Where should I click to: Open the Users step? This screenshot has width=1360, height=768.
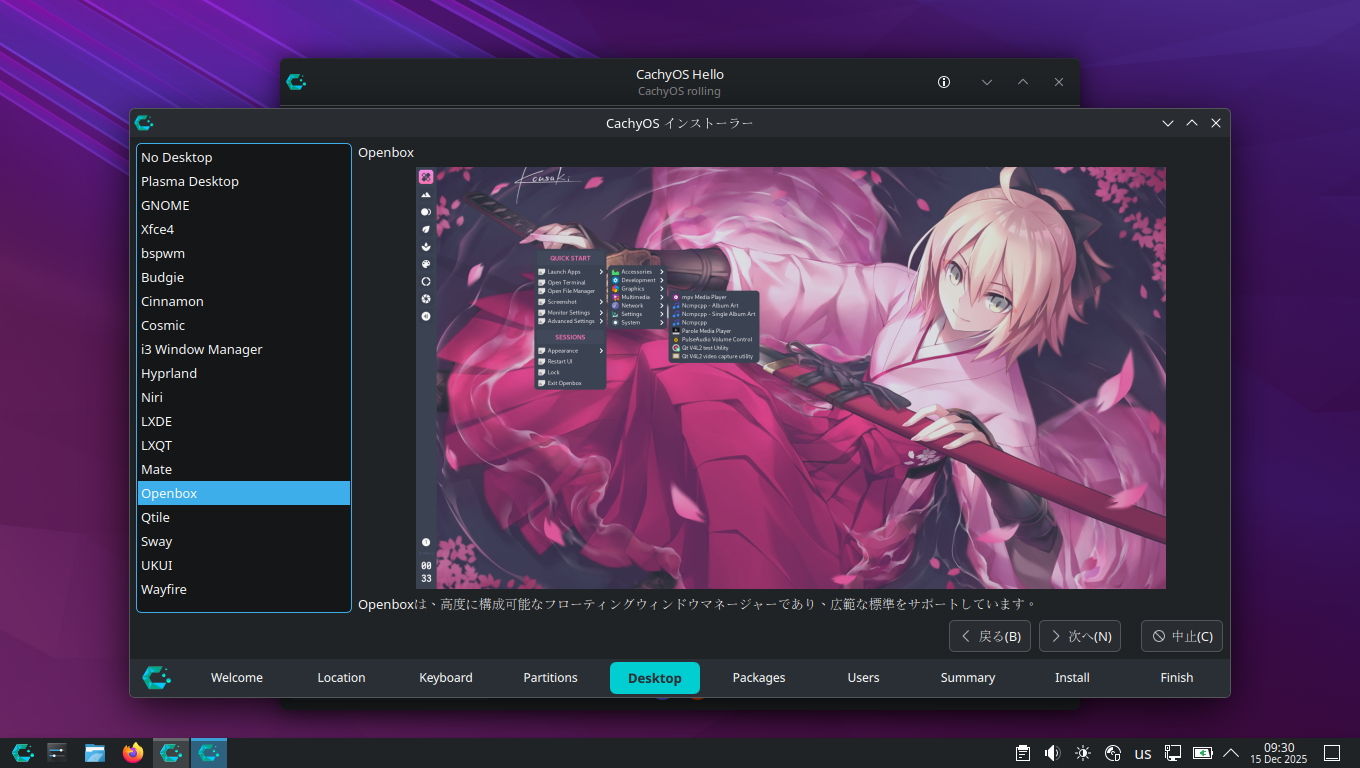864,678
